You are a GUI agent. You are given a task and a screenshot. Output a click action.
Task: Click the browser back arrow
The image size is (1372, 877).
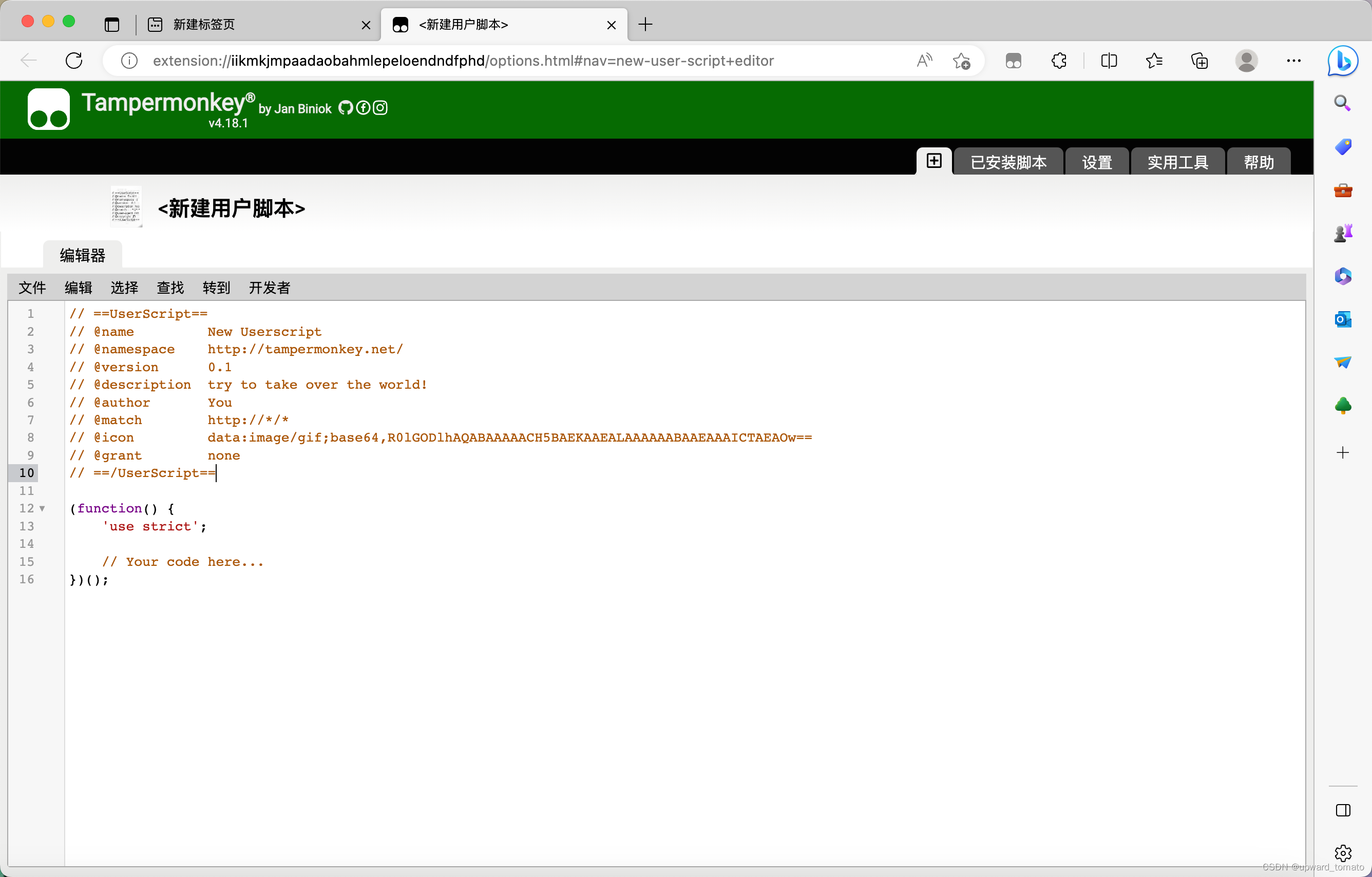pos(28,61)
